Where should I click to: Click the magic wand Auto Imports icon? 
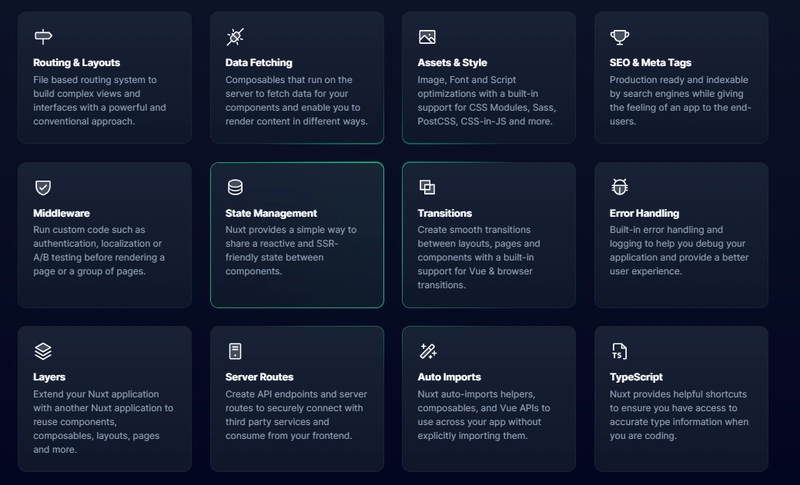click(428, 351)
